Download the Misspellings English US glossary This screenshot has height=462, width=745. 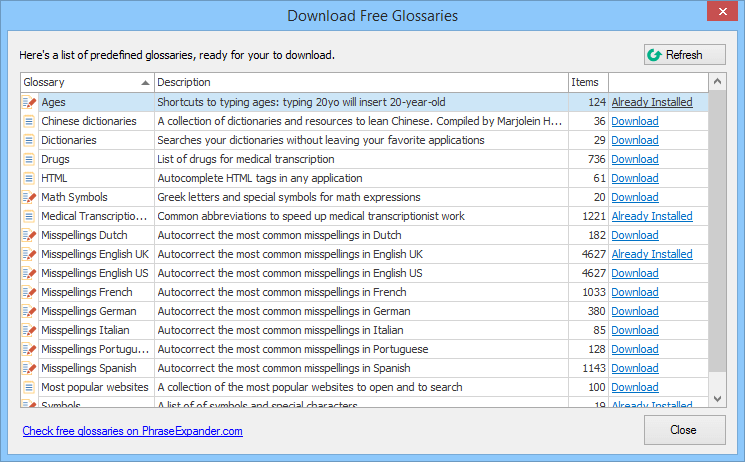[x=635, y=273]
